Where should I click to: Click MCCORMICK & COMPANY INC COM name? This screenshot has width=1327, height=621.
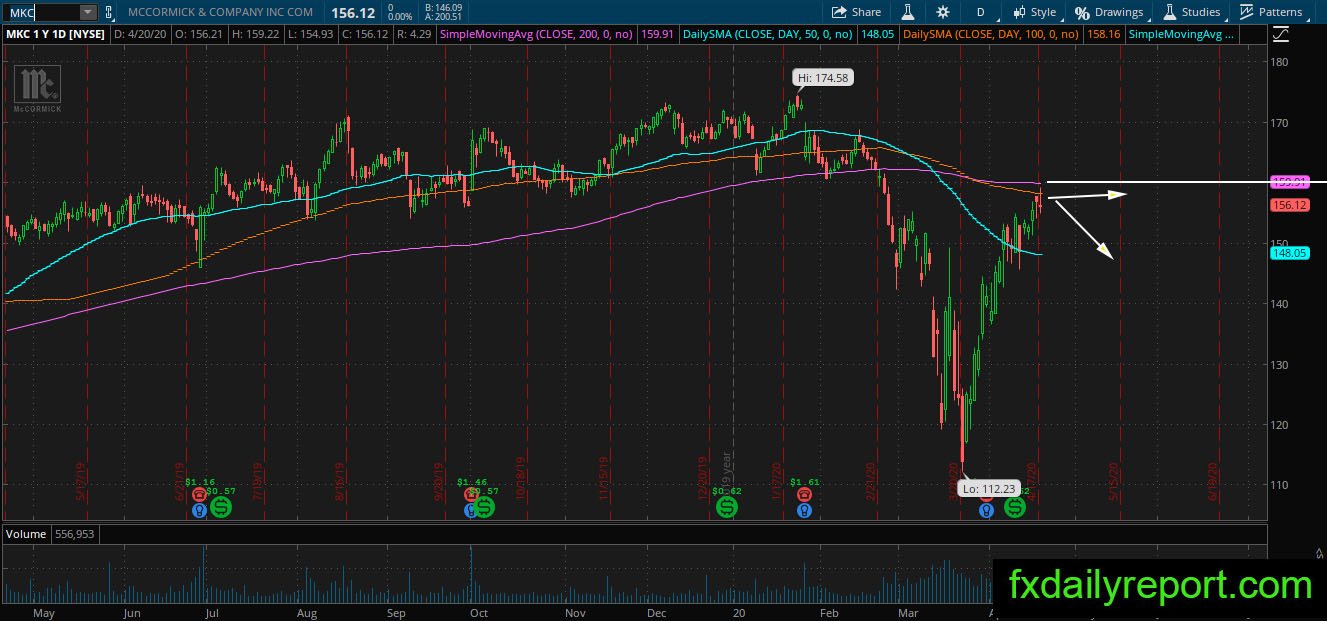(220, 12)
